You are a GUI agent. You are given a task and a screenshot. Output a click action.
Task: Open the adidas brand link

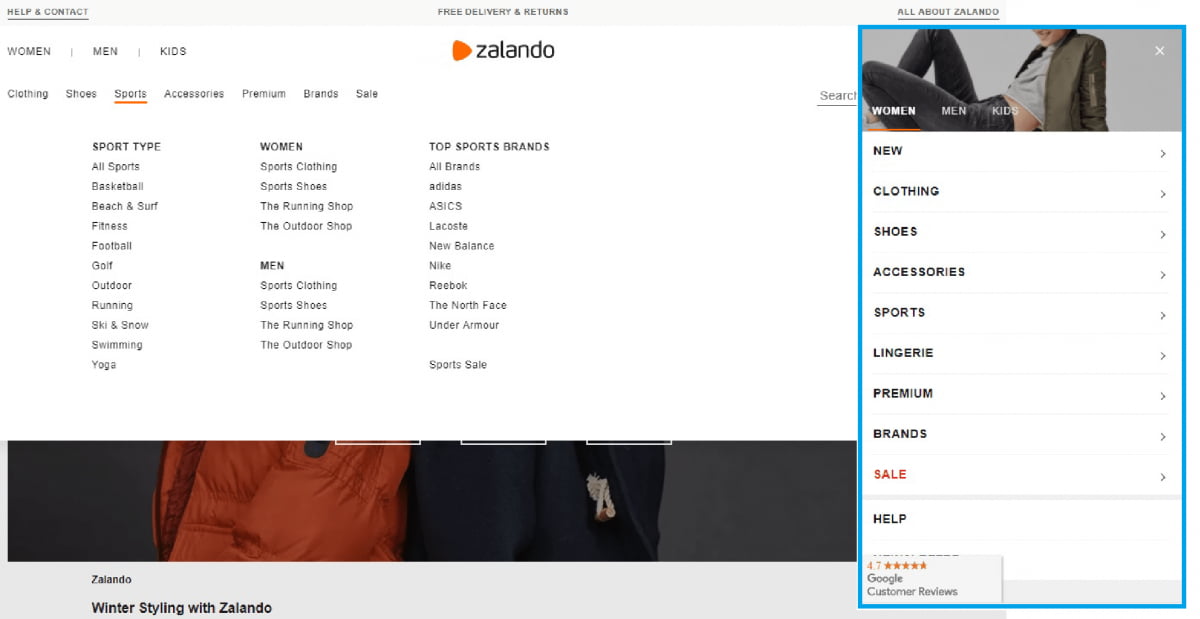(445, 187)
